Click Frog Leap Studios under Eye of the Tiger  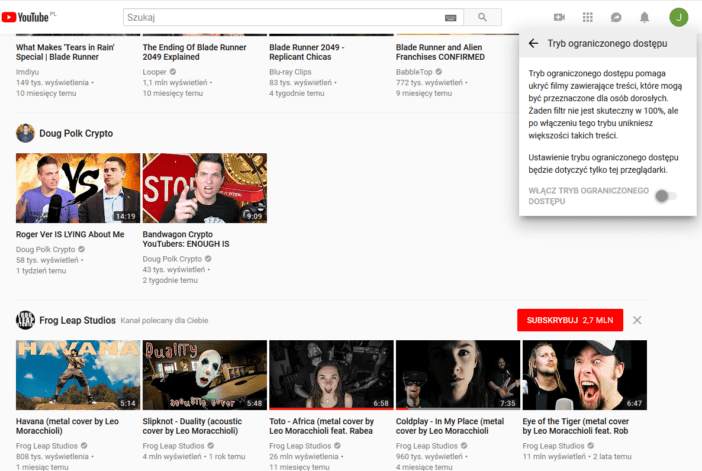pos(553,445)
